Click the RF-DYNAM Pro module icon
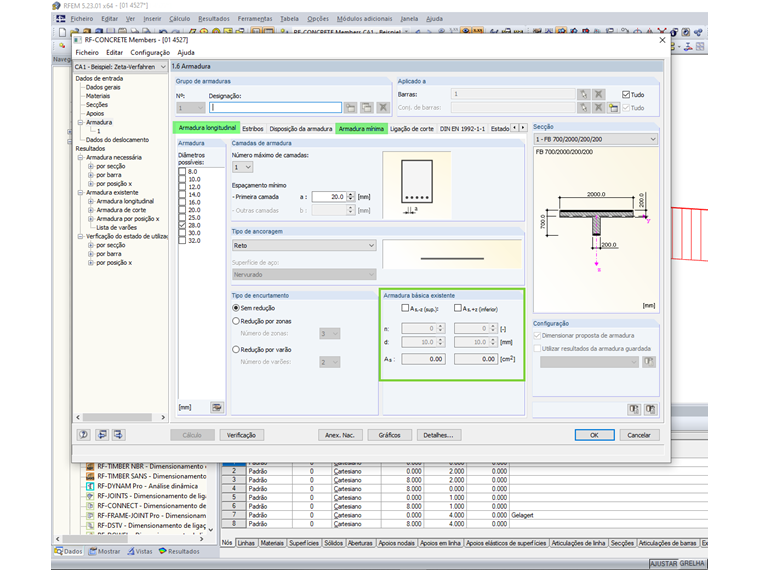The image size is (760, 570). click(x=90, y=486)
